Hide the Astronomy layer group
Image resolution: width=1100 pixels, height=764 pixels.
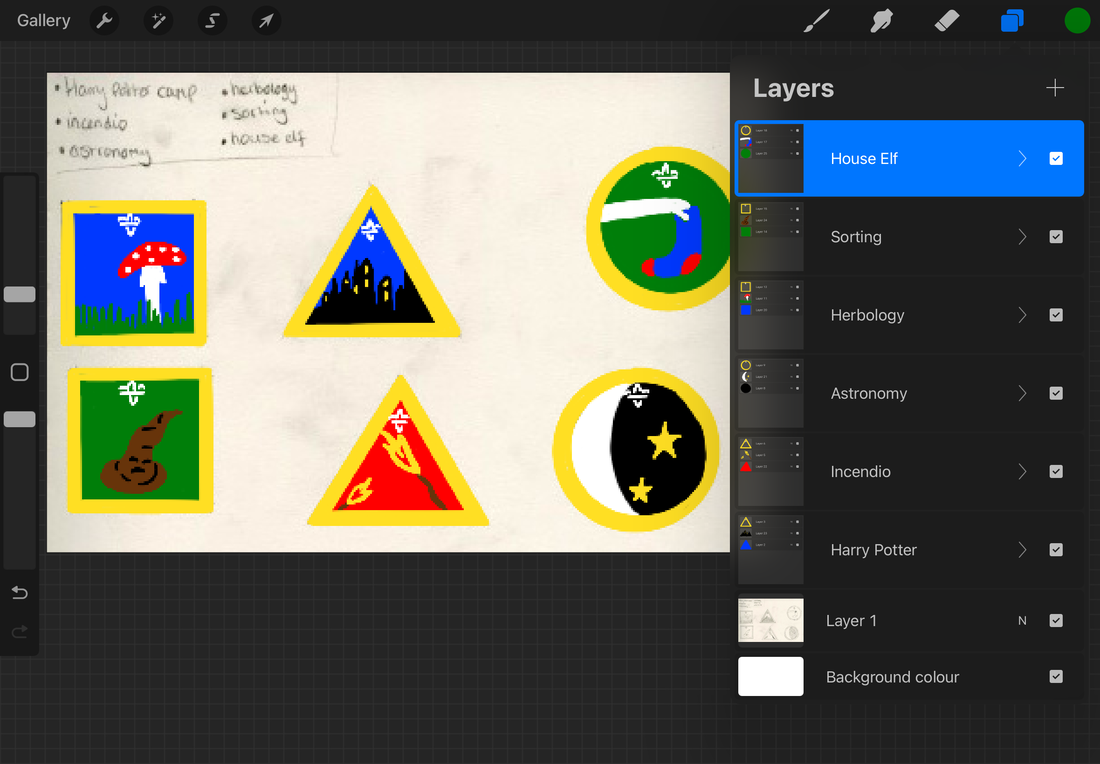1056,394
